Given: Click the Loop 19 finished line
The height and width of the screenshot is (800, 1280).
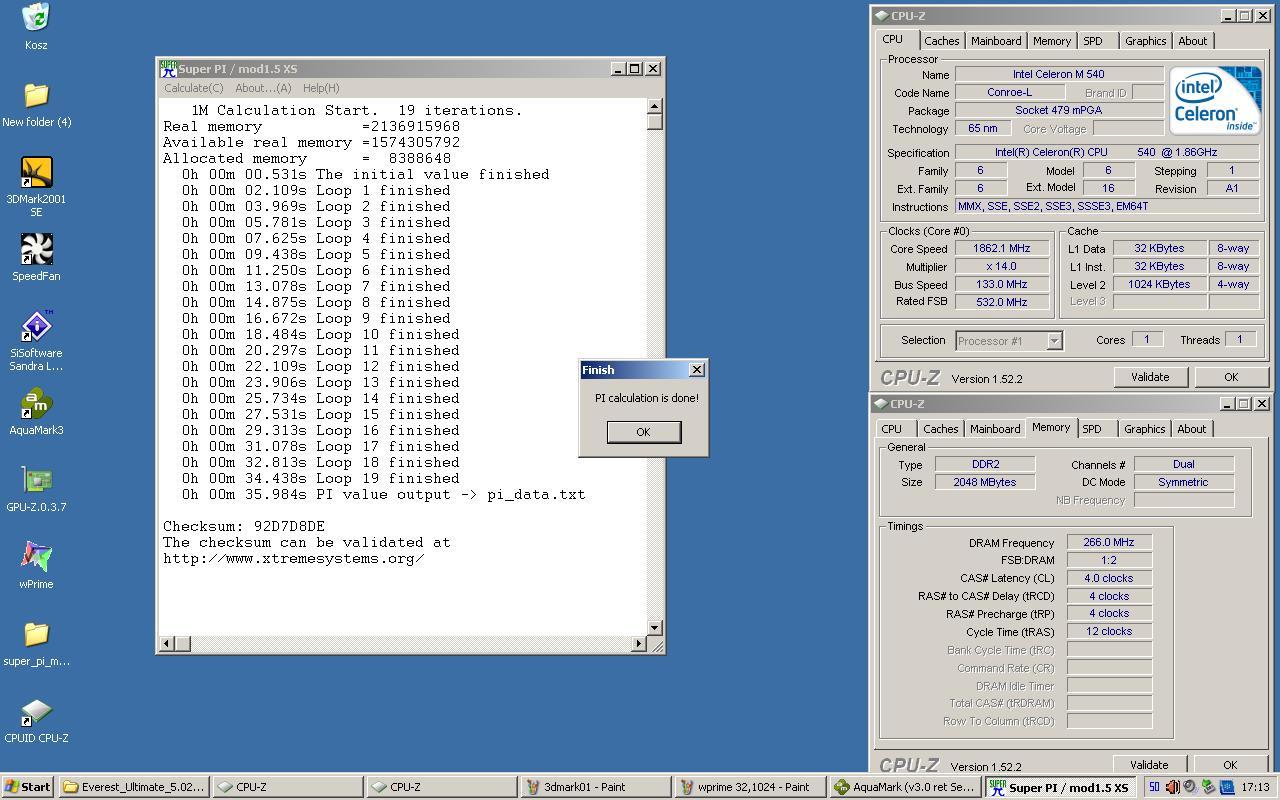Looking at the screenshot, I should point(321,478).
